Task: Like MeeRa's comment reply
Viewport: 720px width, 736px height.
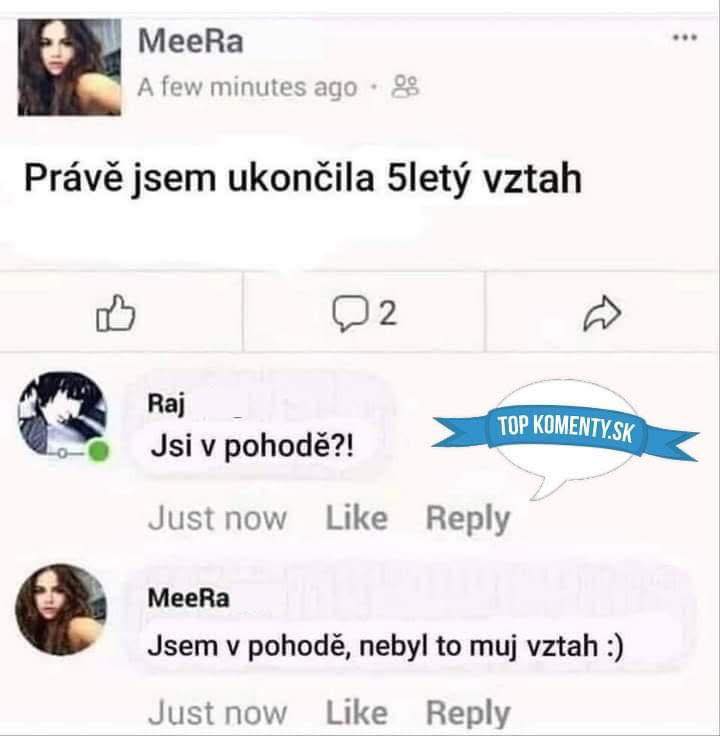Action: pyautogui.click(x=356, y=712)
